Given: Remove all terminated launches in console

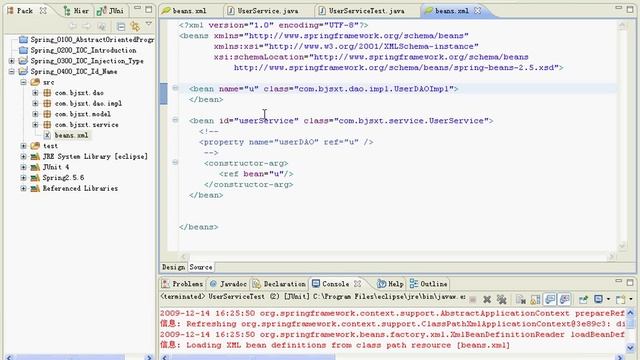Looking at the screenshot, I should coord(502,300).
